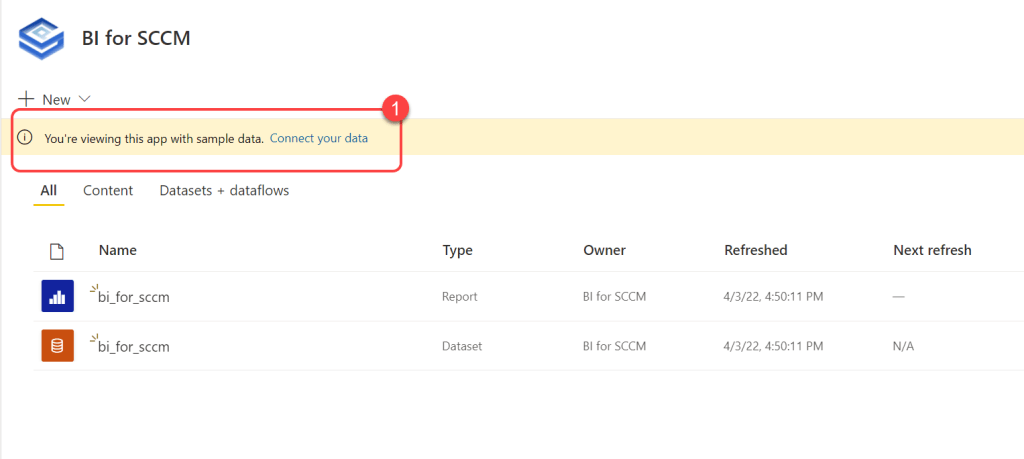
Task: Sort by the Owner column header
Action: 604,250
